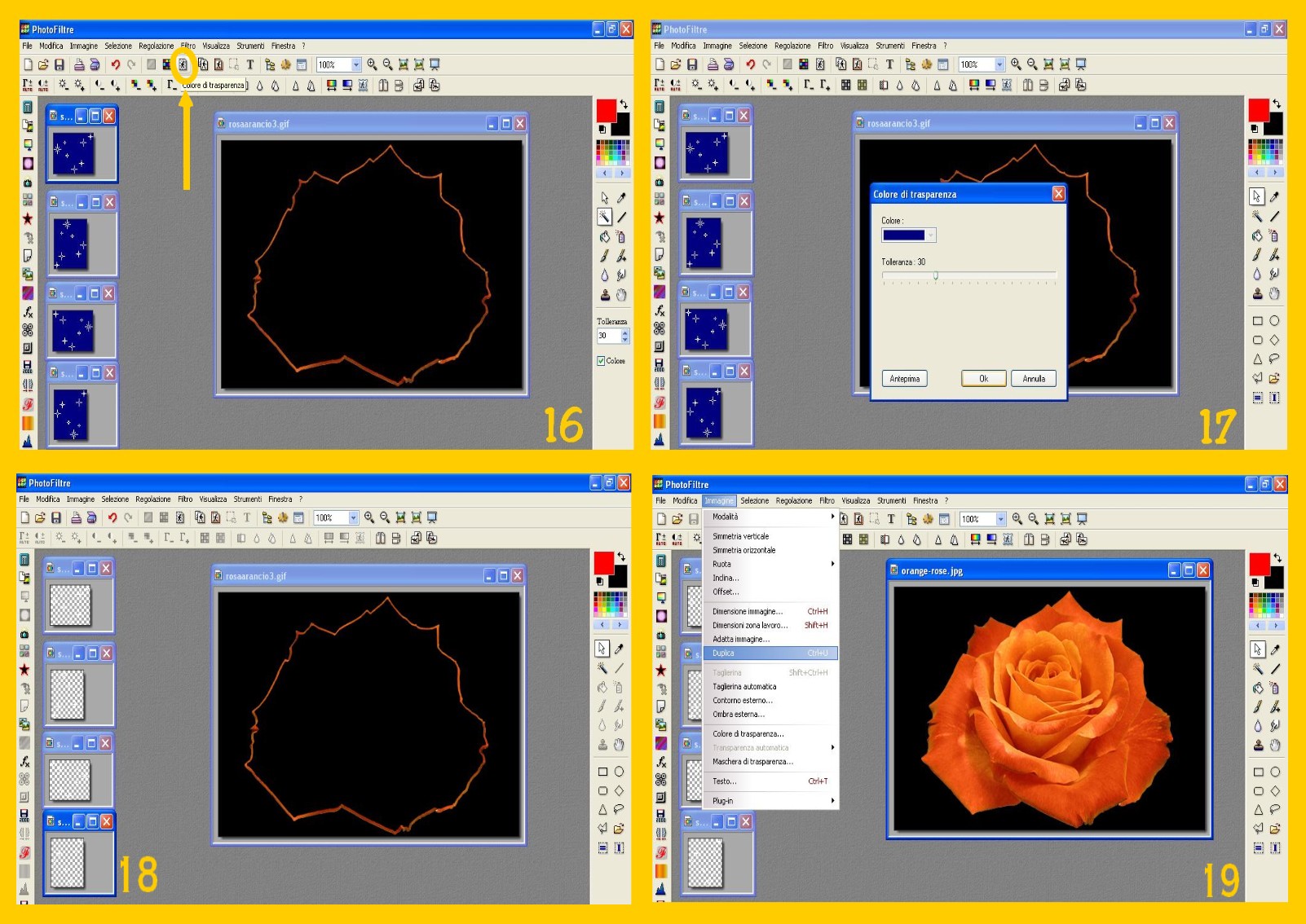Click the Tolleranza value stepper in screenshot 16

tap(625, 336)
